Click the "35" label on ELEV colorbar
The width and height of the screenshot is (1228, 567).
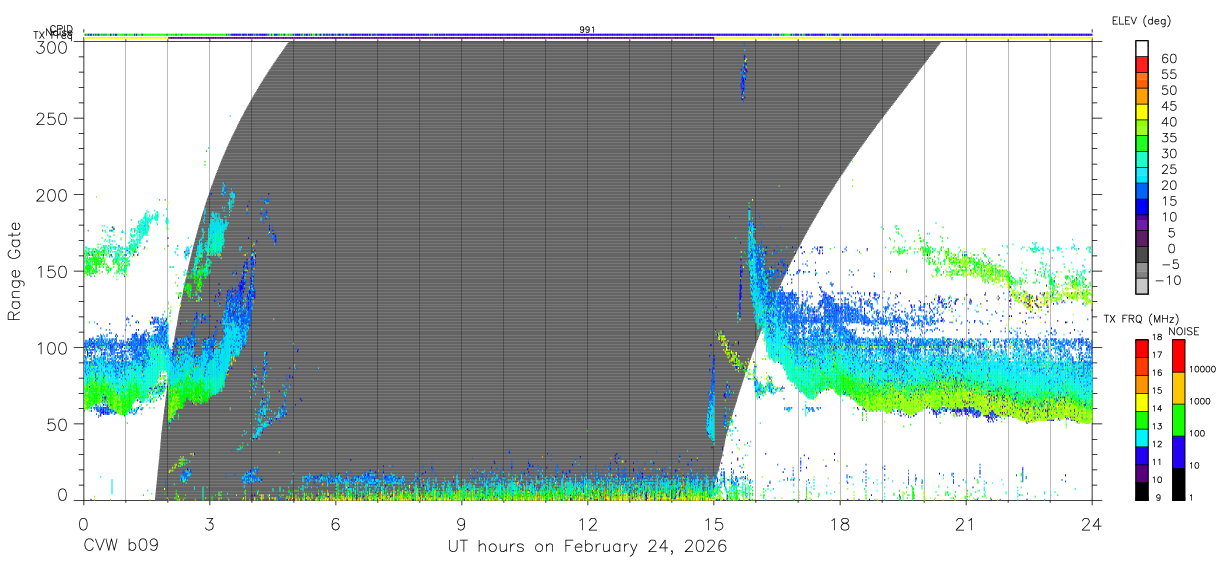point(1168,138)
